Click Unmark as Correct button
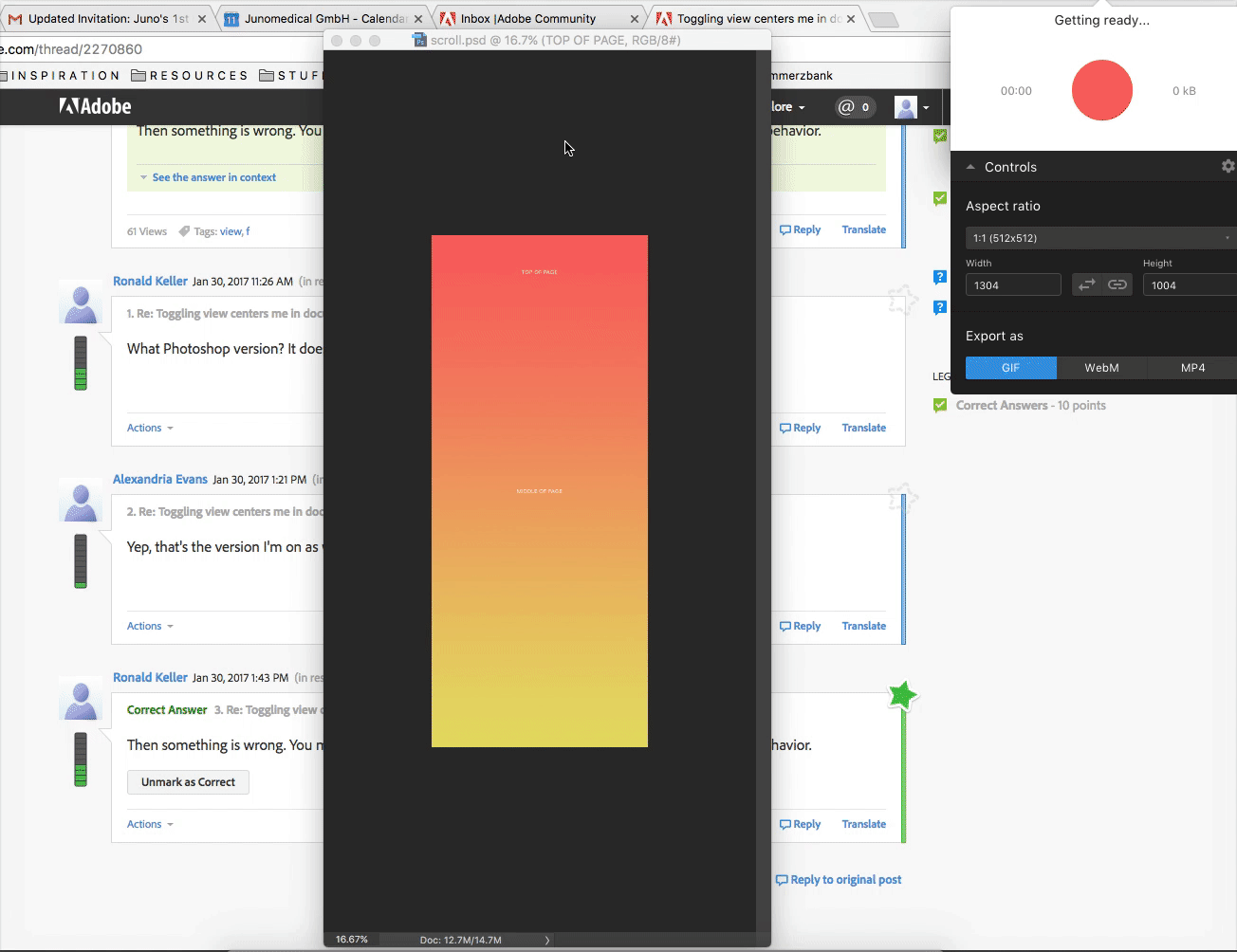This screenshot has height=952, width=1237. coord(188,782)
